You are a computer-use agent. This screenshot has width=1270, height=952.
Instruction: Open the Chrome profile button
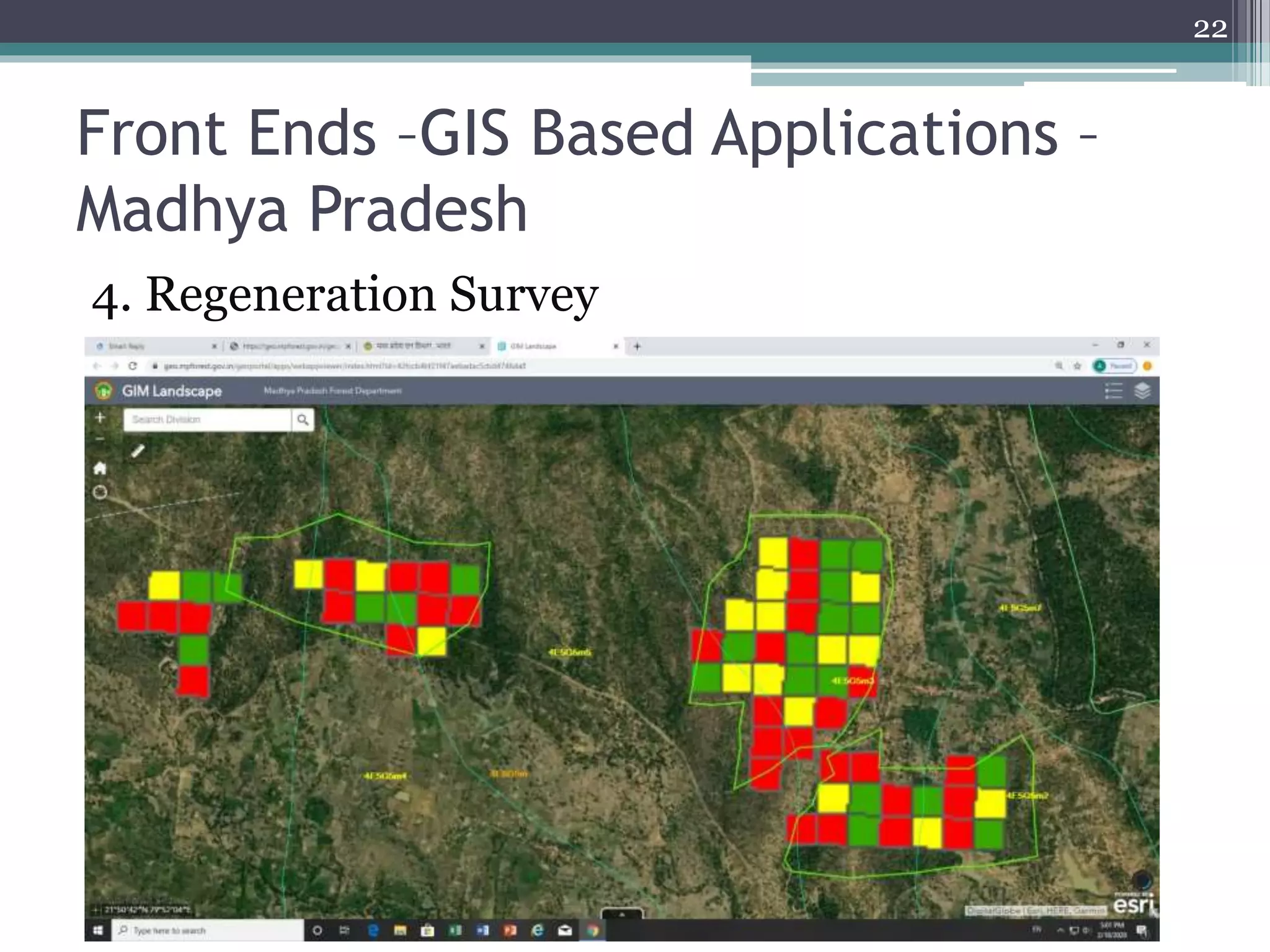coord(1114,366)
